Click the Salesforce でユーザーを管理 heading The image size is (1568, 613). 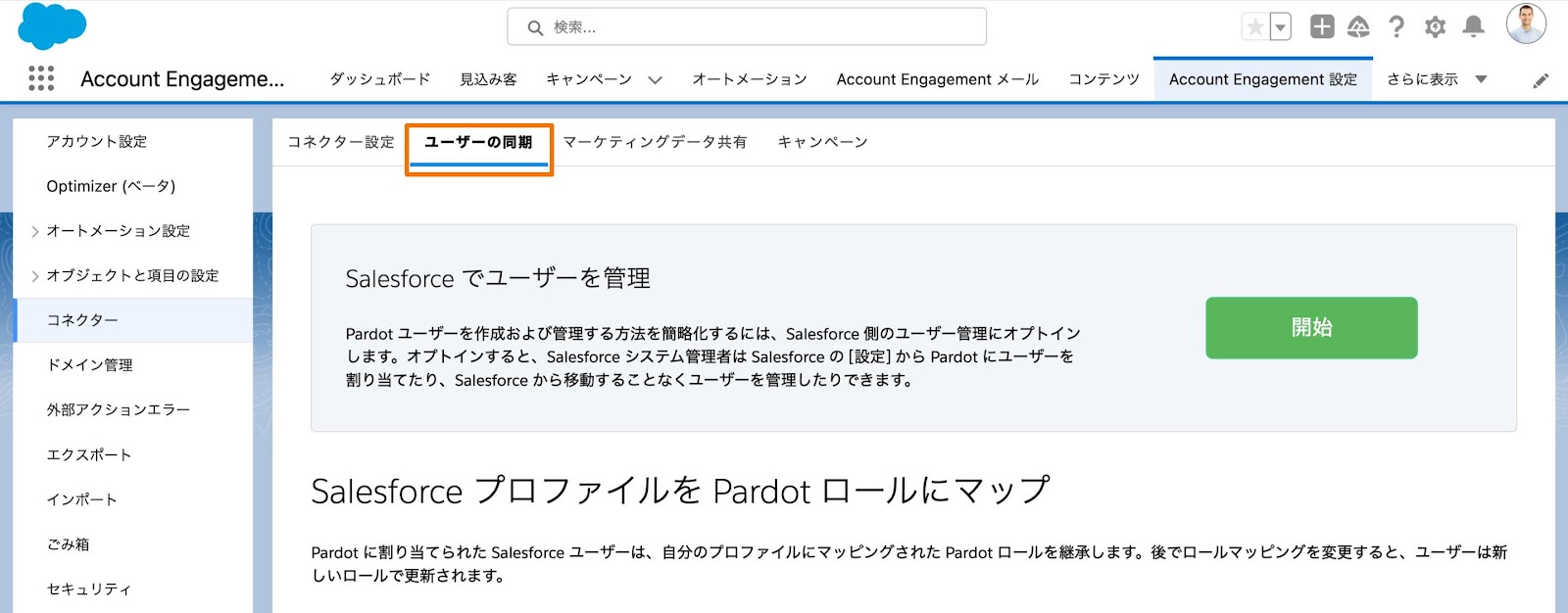498,279
